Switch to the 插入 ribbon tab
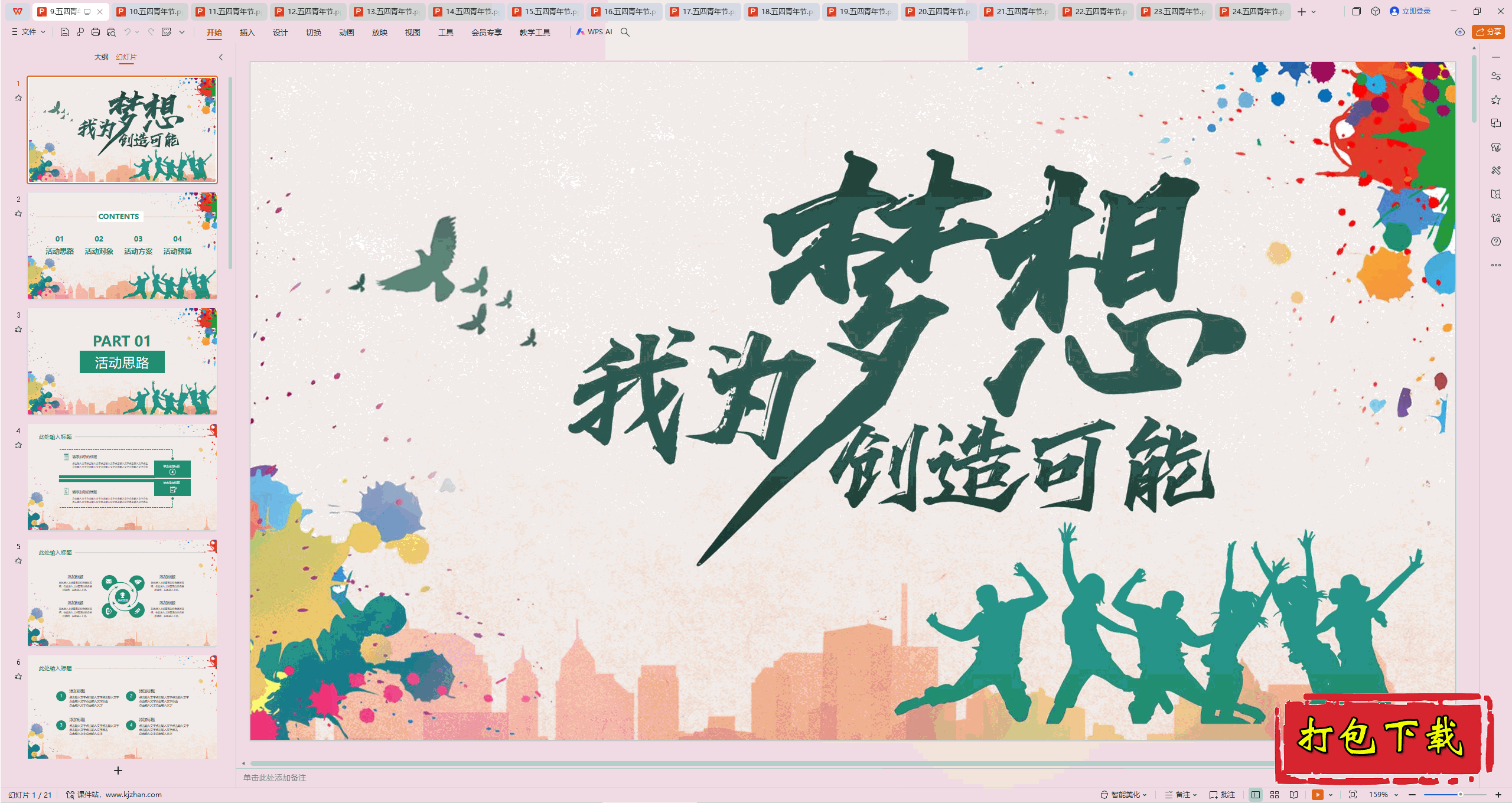Screen dimensions: 1512x803 point(247,32)
